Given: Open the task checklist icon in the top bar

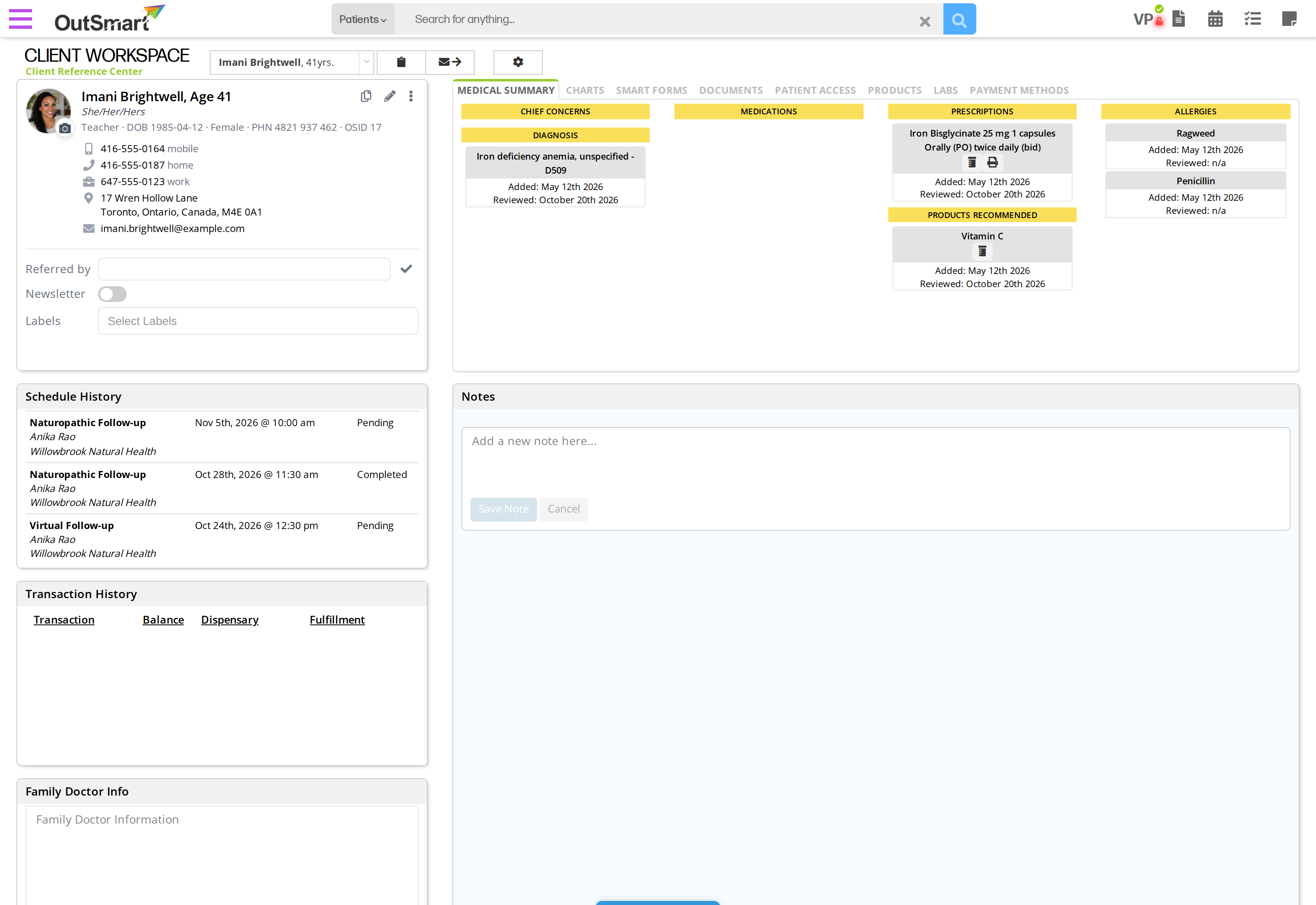Looking at the screenshot, I should click(1252, 19).
